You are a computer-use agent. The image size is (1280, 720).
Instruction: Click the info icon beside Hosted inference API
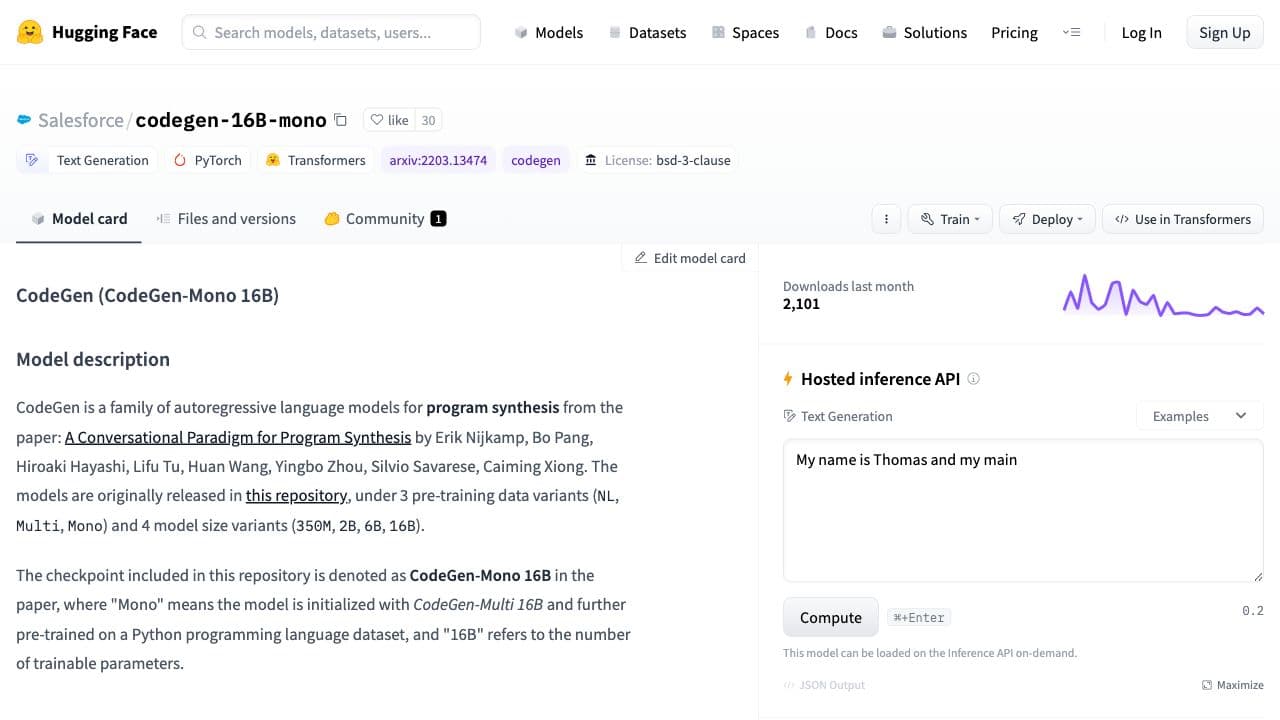(x=974, y=379)
